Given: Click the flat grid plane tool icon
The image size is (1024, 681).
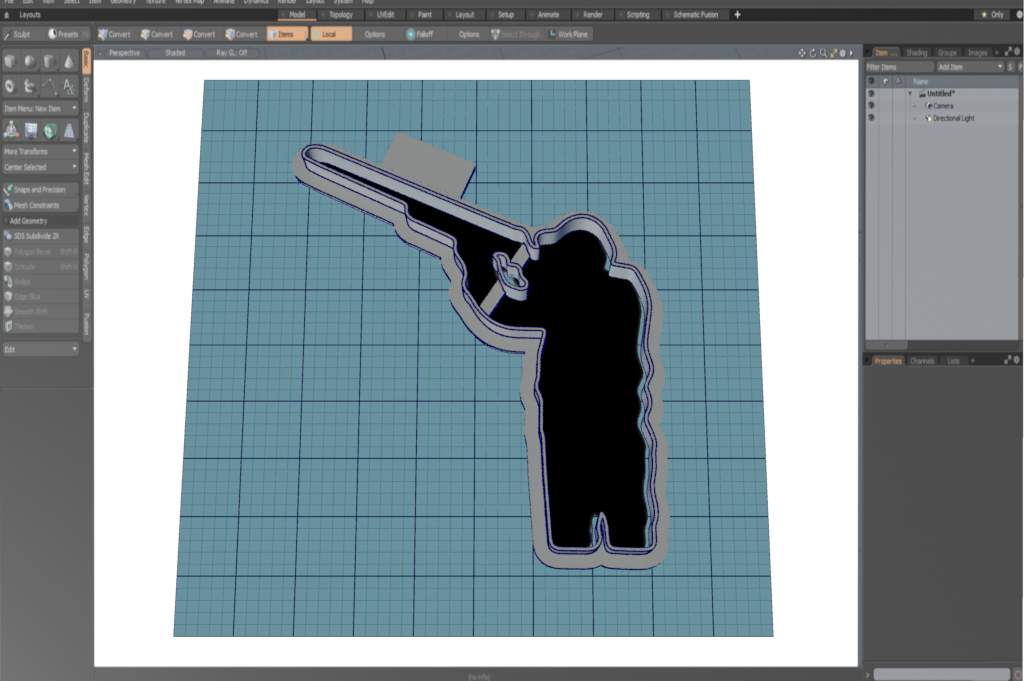Looking at the screenshot, I should [x=31, y=131].
